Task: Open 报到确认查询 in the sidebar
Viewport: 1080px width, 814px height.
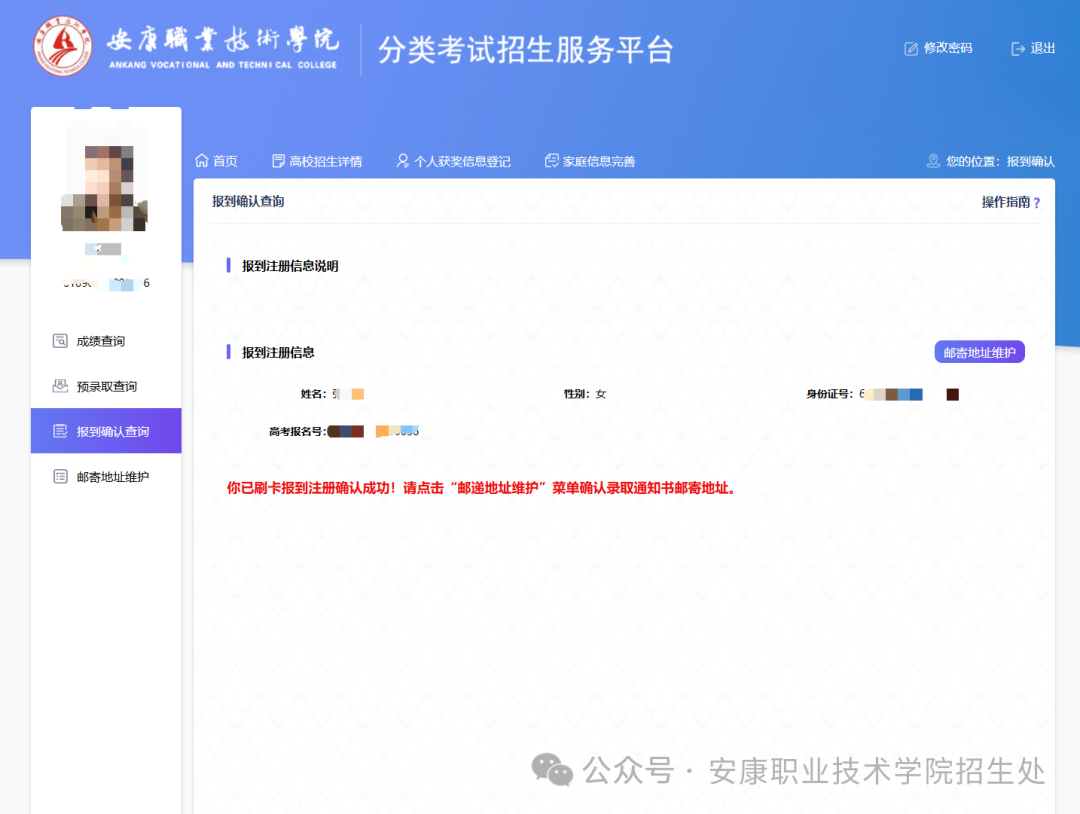Action: point(112,432)
